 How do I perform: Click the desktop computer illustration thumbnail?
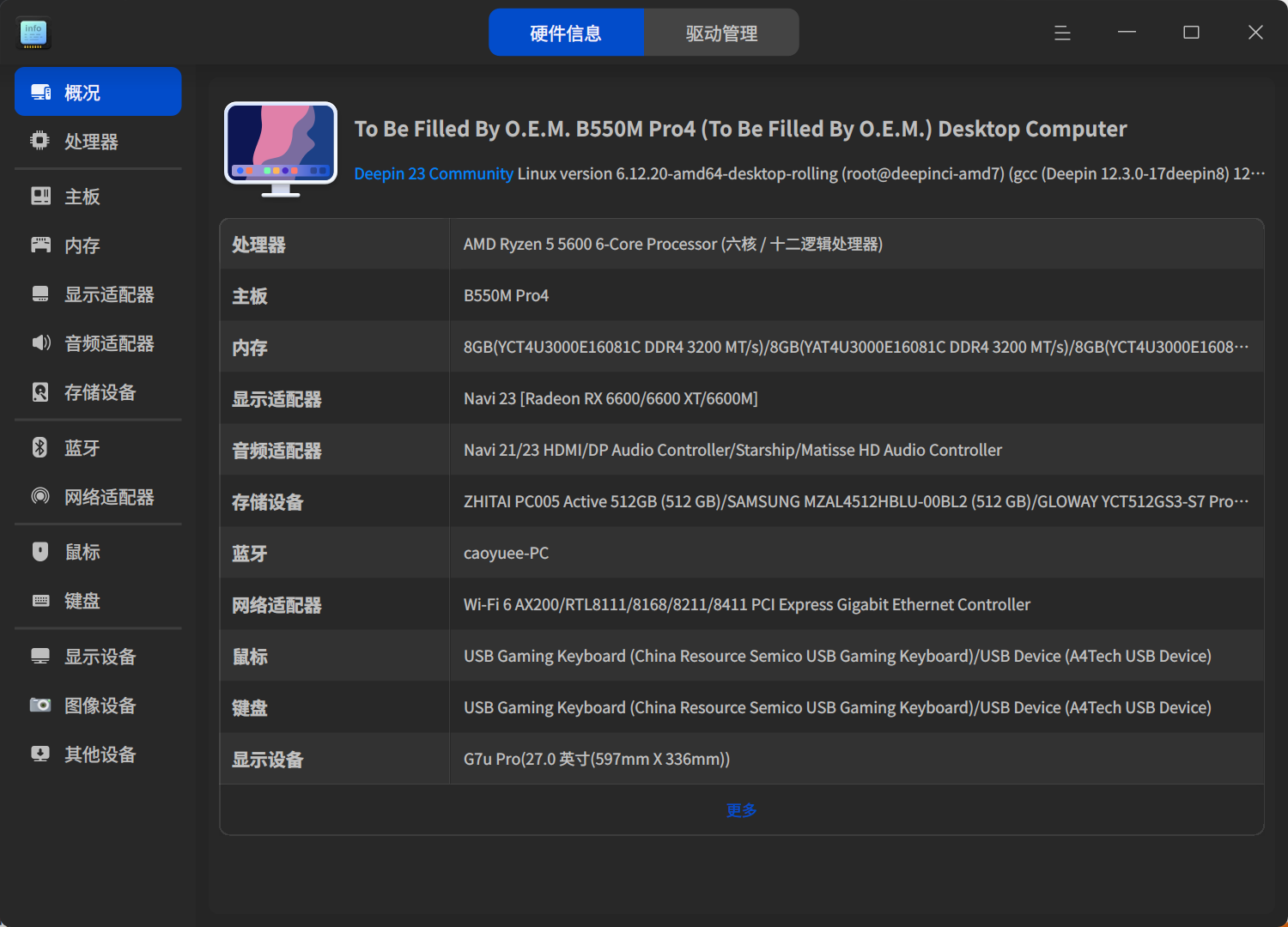[x=281, y=149]
